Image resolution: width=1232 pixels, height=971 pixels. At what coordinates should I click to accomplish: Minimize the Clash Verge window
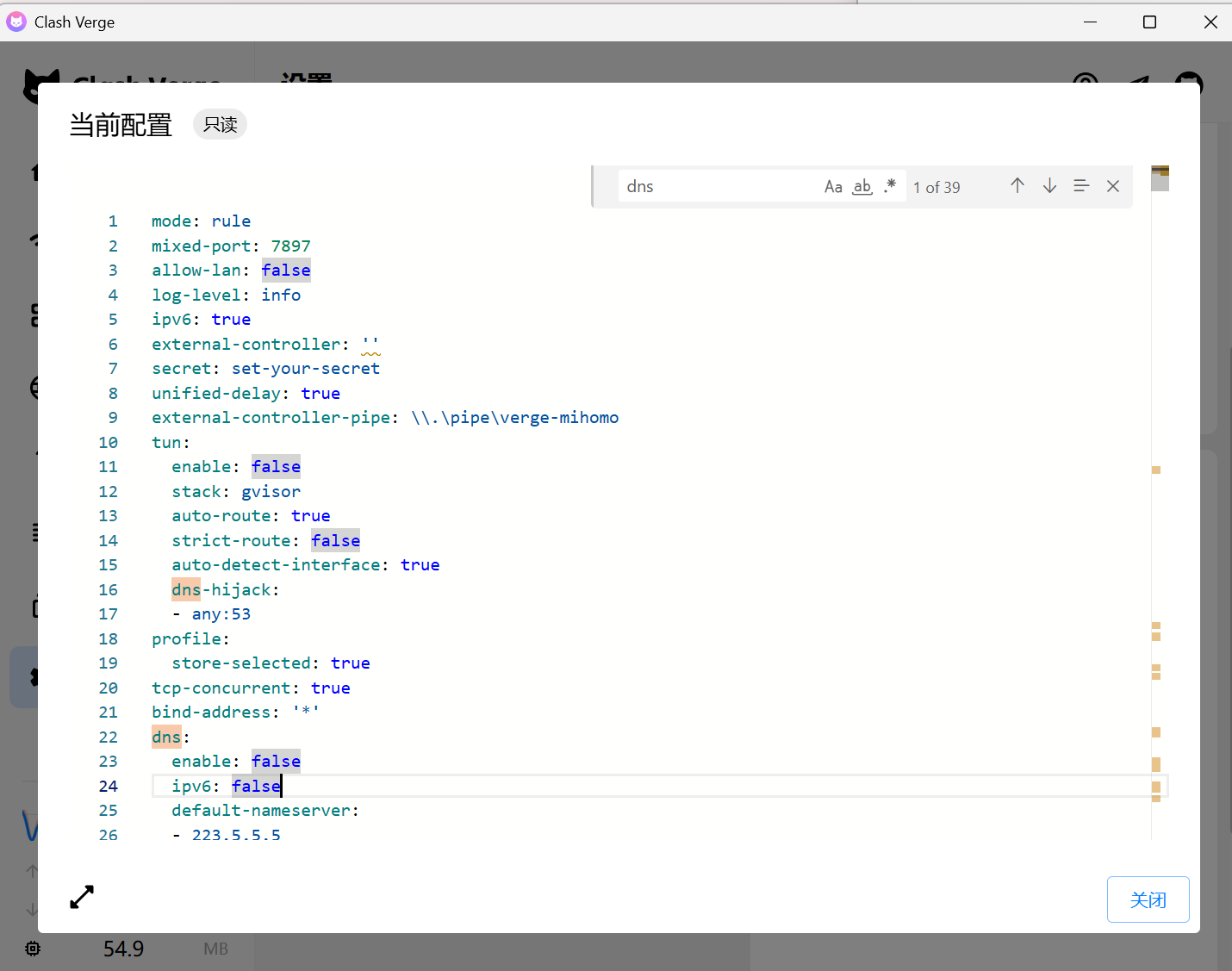click(x=1090, y=22)
